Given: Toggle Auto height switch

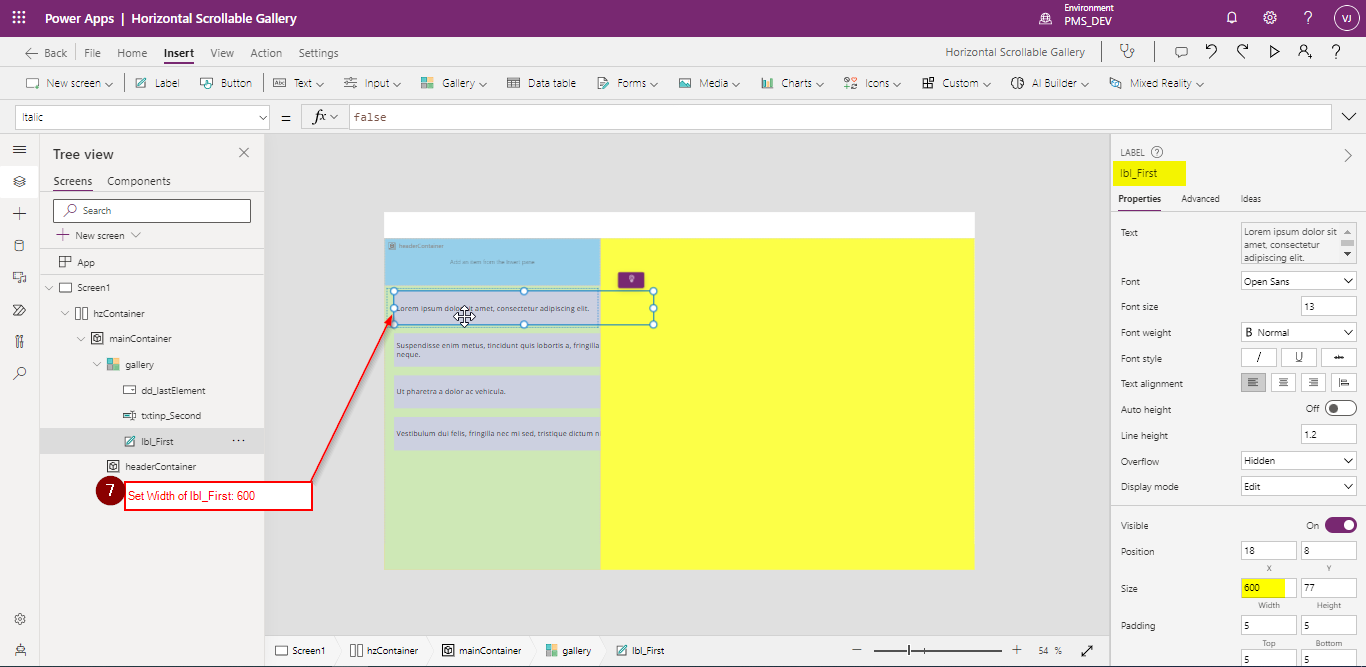Looking at the screenshot, I should pos(1341,408).
